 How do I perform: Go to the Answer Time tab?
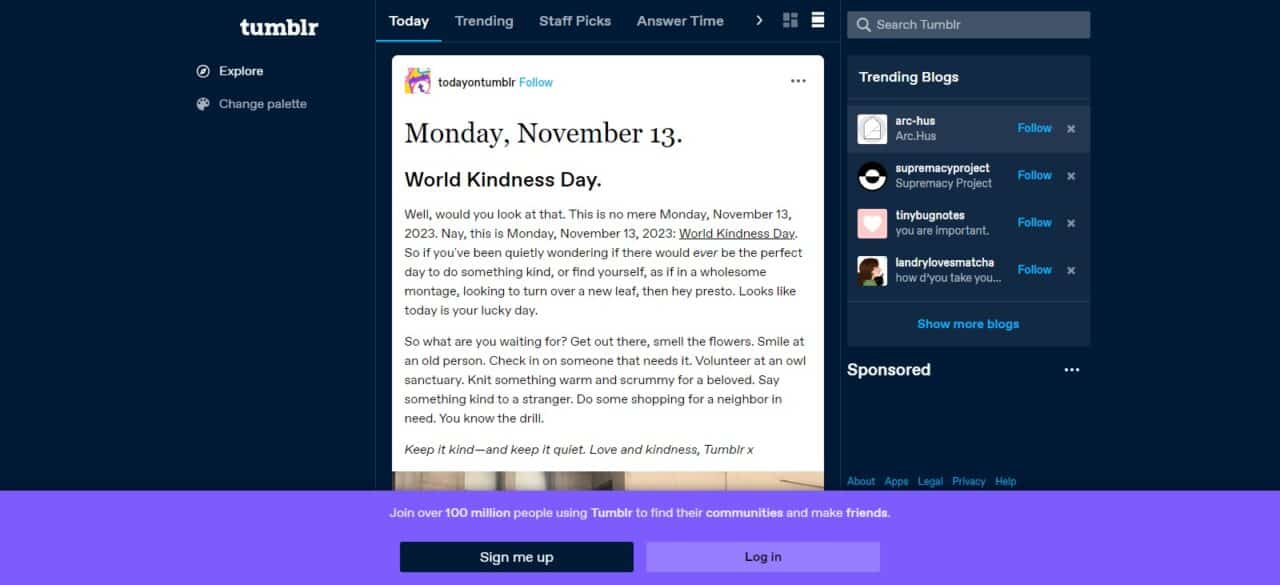(x=680, y=21)
